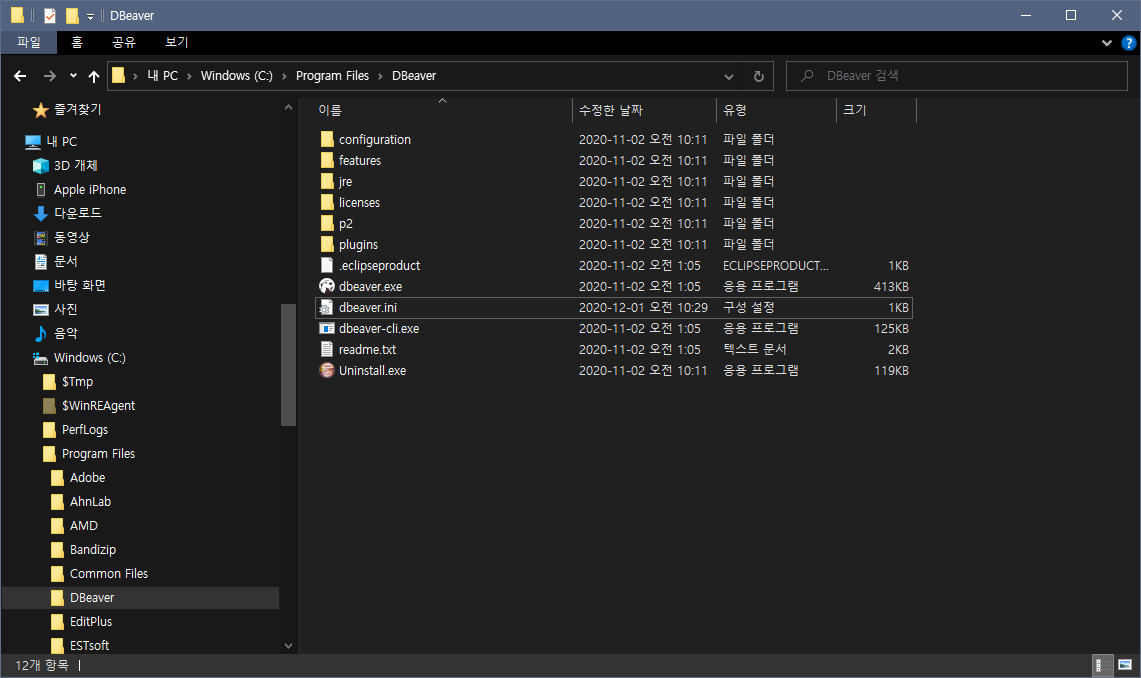Click the Uninstall.exe icon
This screenshot has width=1141, height=678.
pyautogui.click(x=327, y=371)
